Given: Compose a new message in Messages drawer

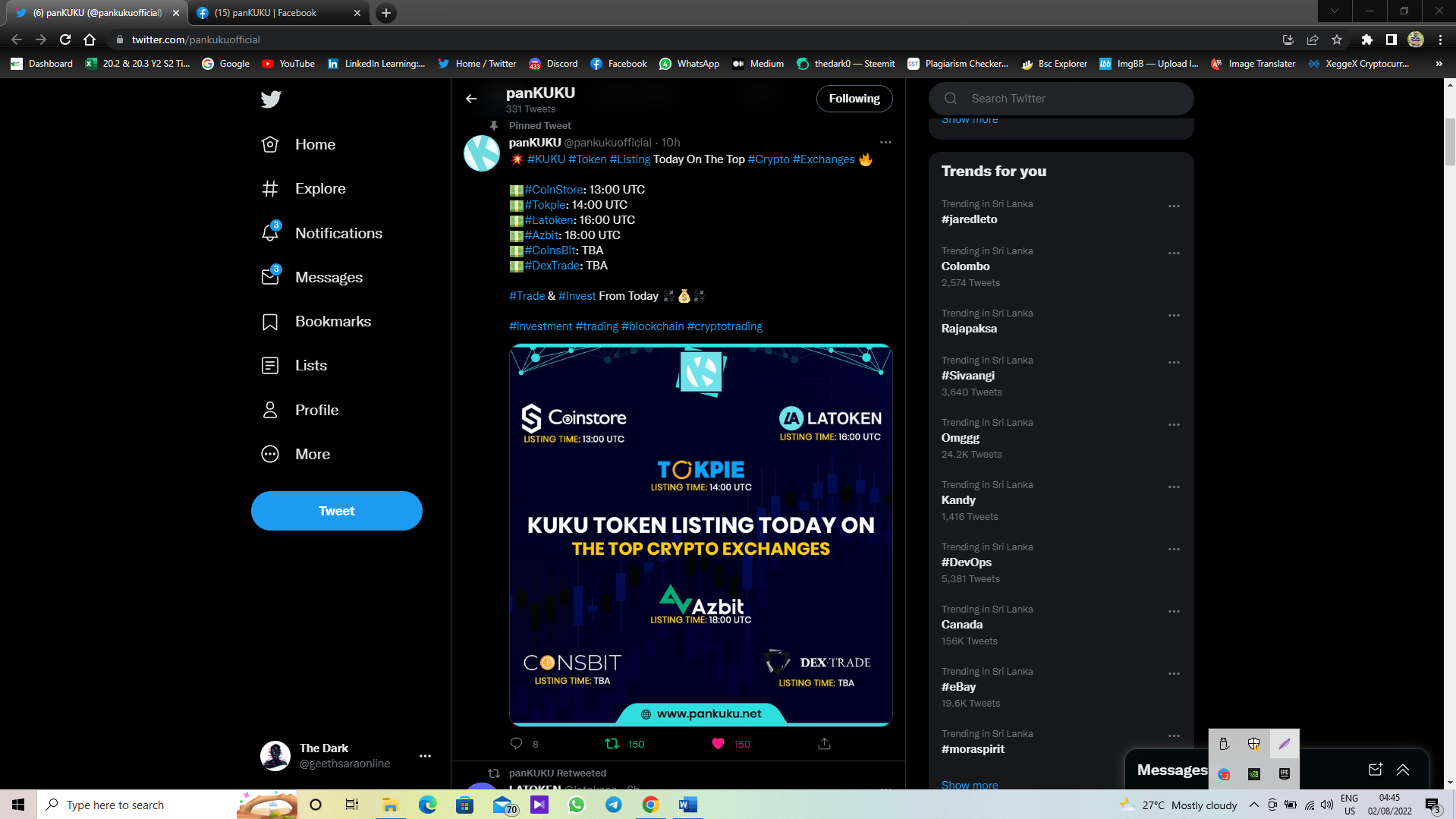Looking at the screenshot, I should 1375,770.
